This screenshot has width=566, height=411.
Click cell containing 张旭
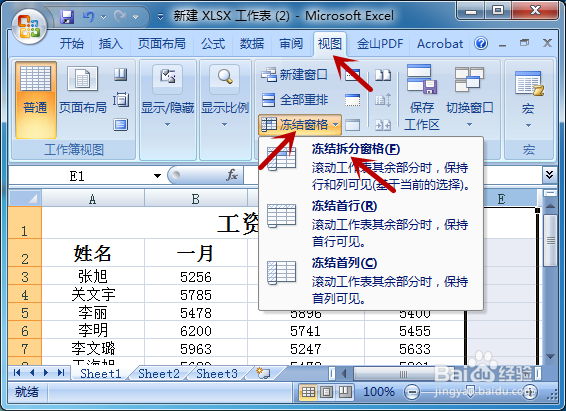pyautogui.click(x=93, y=276)
